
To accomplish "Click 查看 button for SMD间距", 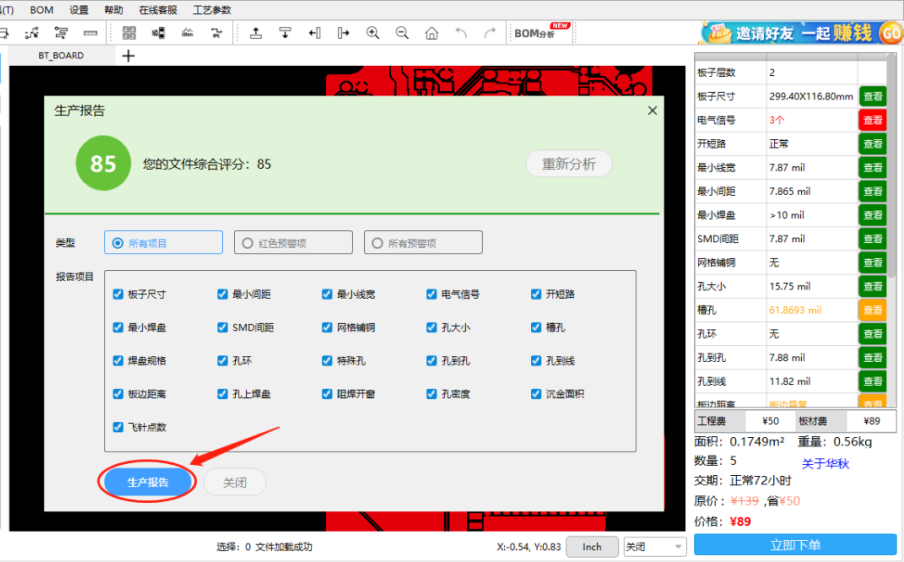I will 872,239.
